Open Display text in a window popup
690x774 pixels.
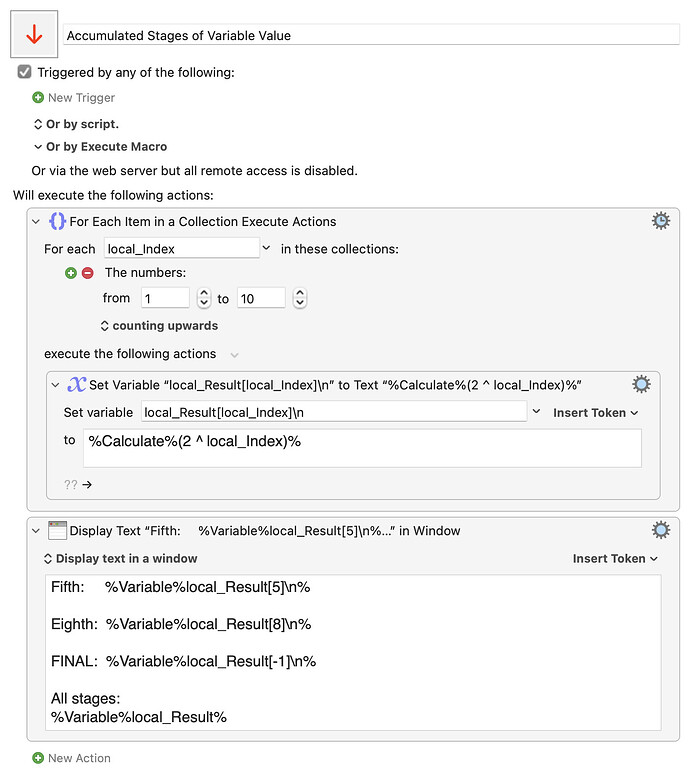point(121,559)
